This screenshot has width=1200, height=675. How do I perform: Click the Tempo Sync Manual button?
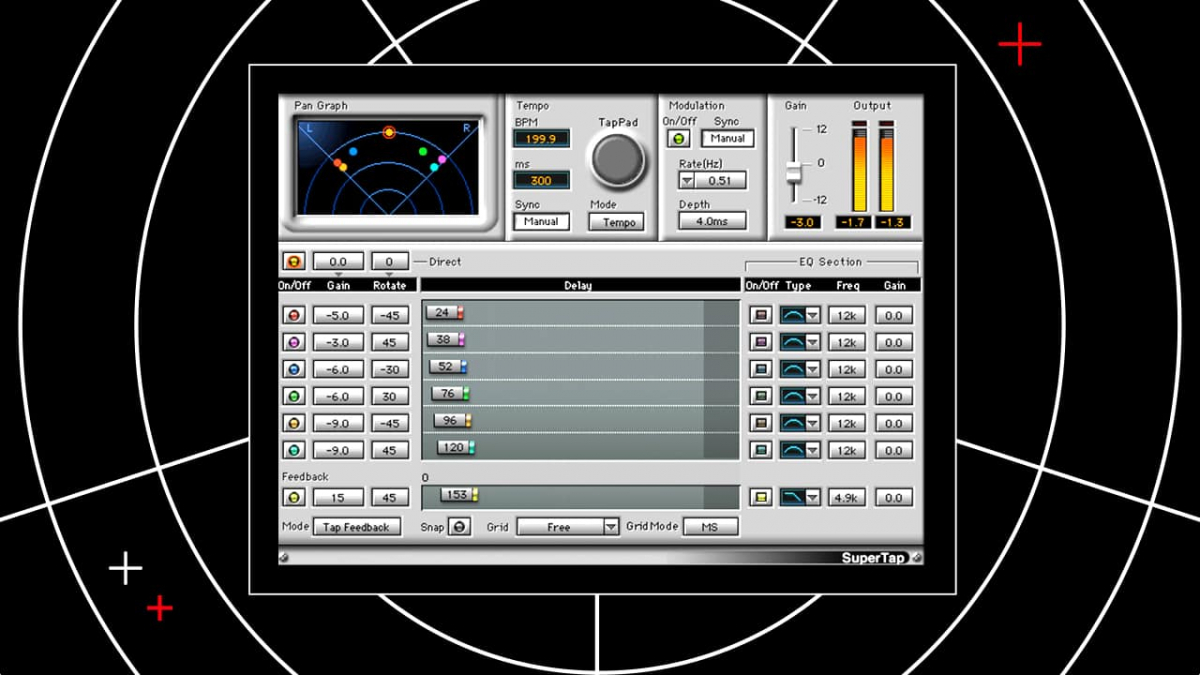542,222
